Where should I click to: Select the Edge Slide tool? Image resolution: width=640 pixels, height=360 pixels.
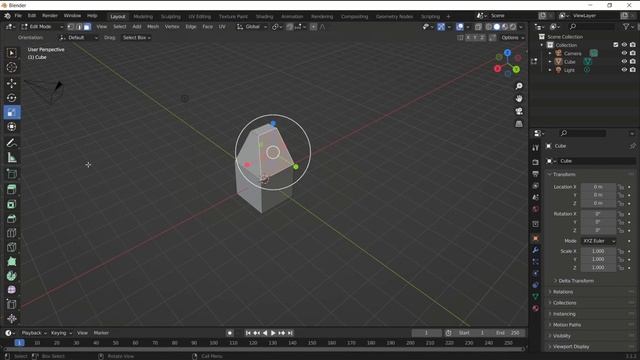pyautogui.click(x=11, y=304)
